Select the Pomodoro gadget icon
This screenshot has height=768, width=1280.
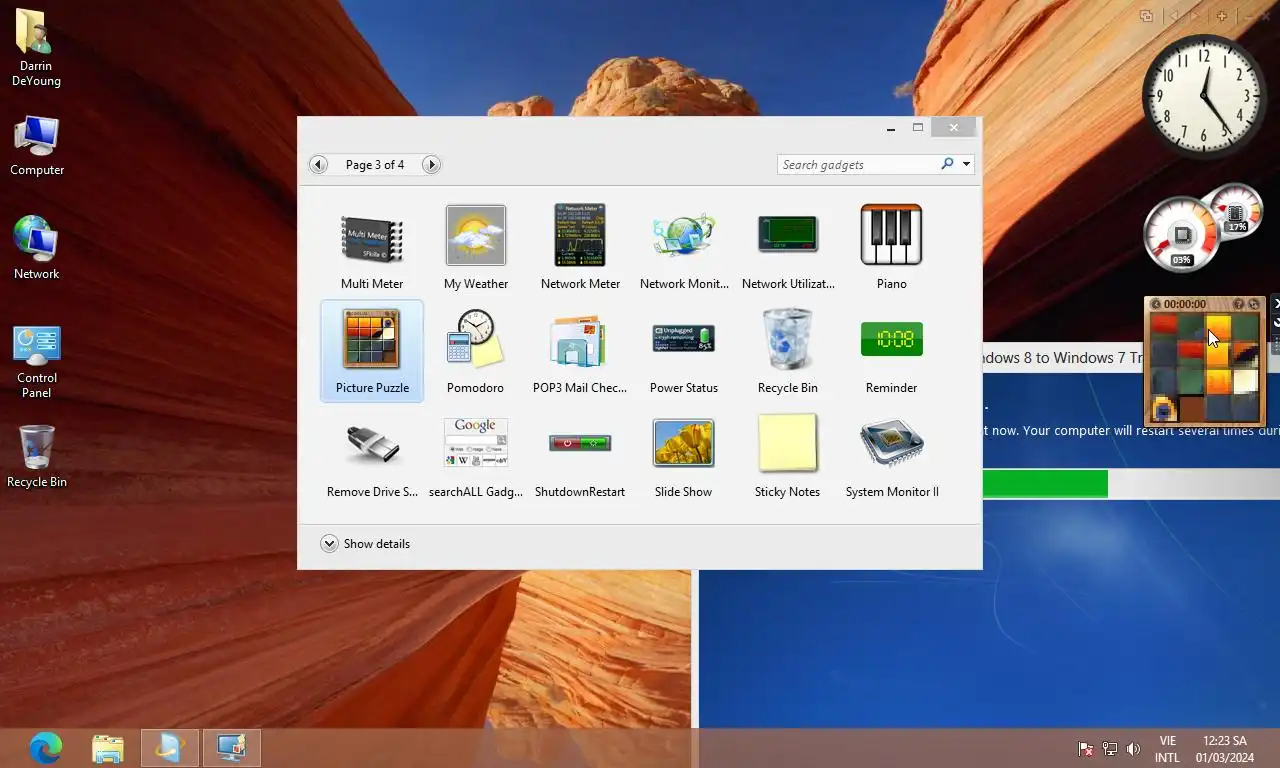pos(476,339)
